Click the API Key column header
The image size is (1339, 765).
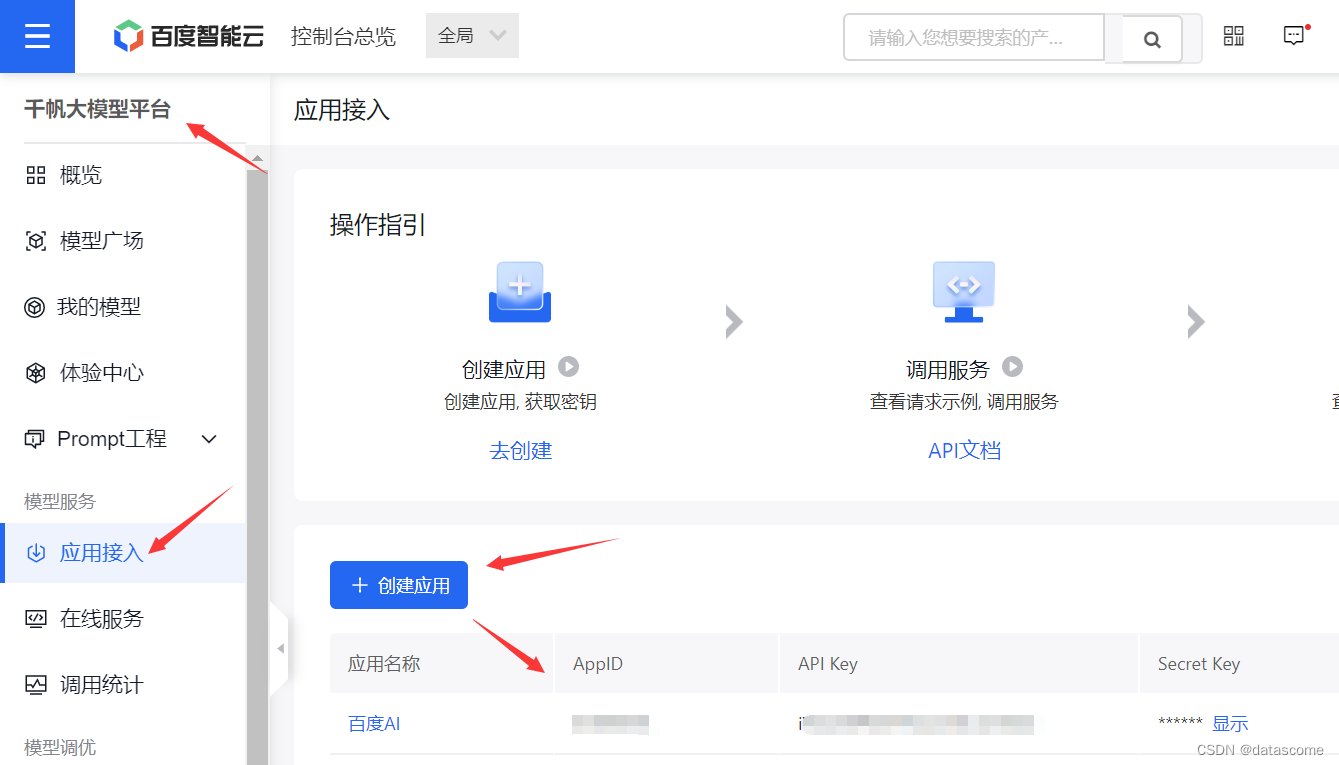click(828, 664)
